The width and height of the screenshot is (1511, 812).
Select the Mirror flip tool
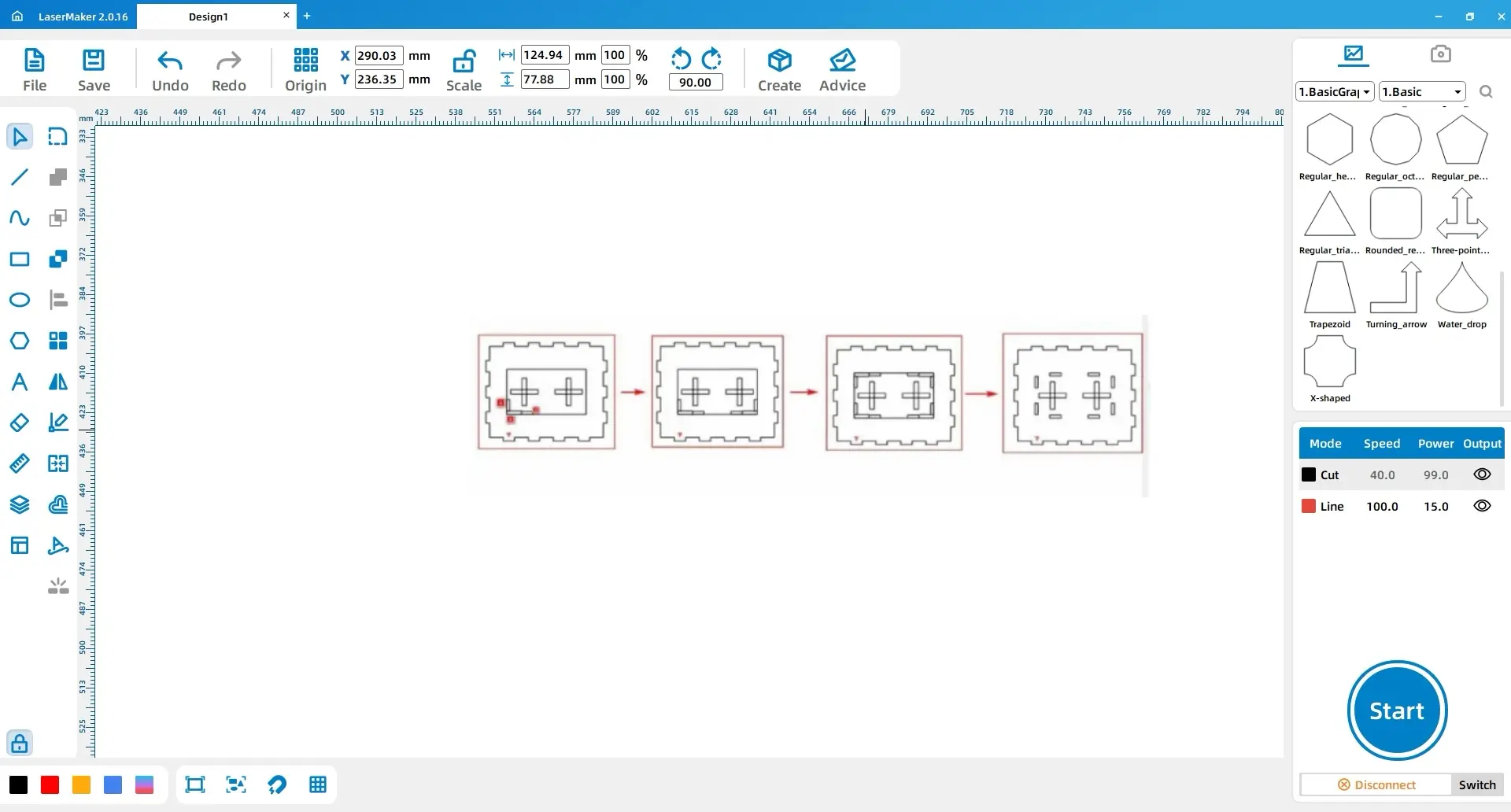click(58, 382)
